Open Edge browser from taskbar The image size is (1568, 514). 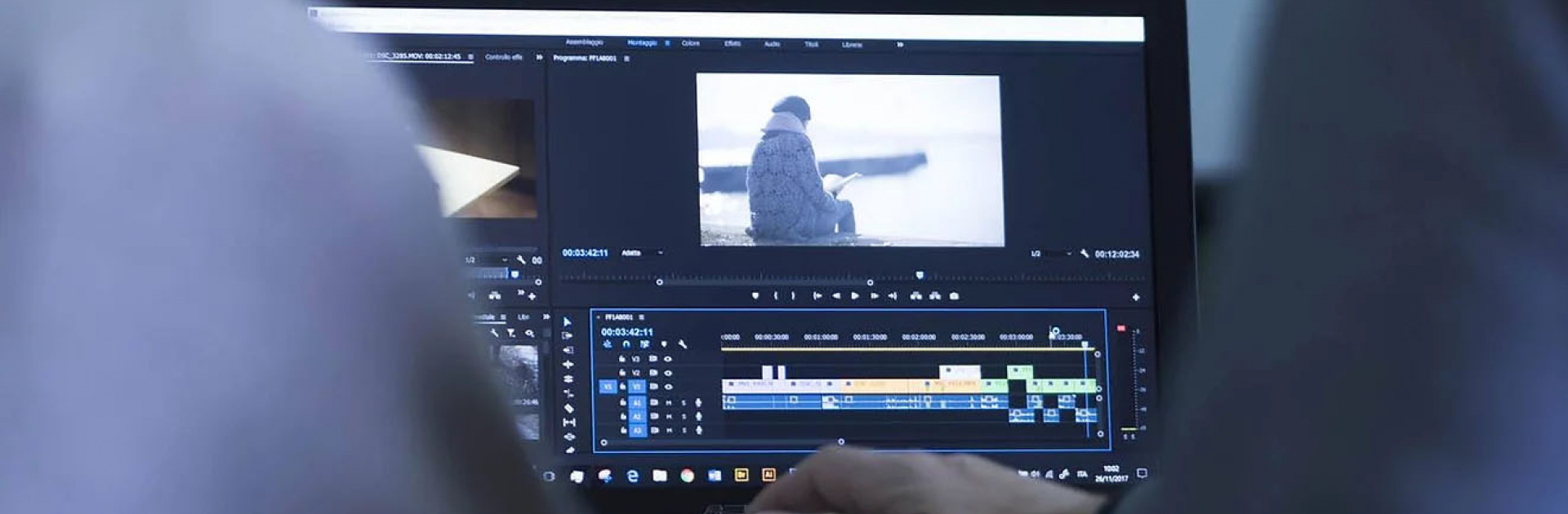(632, 476)
